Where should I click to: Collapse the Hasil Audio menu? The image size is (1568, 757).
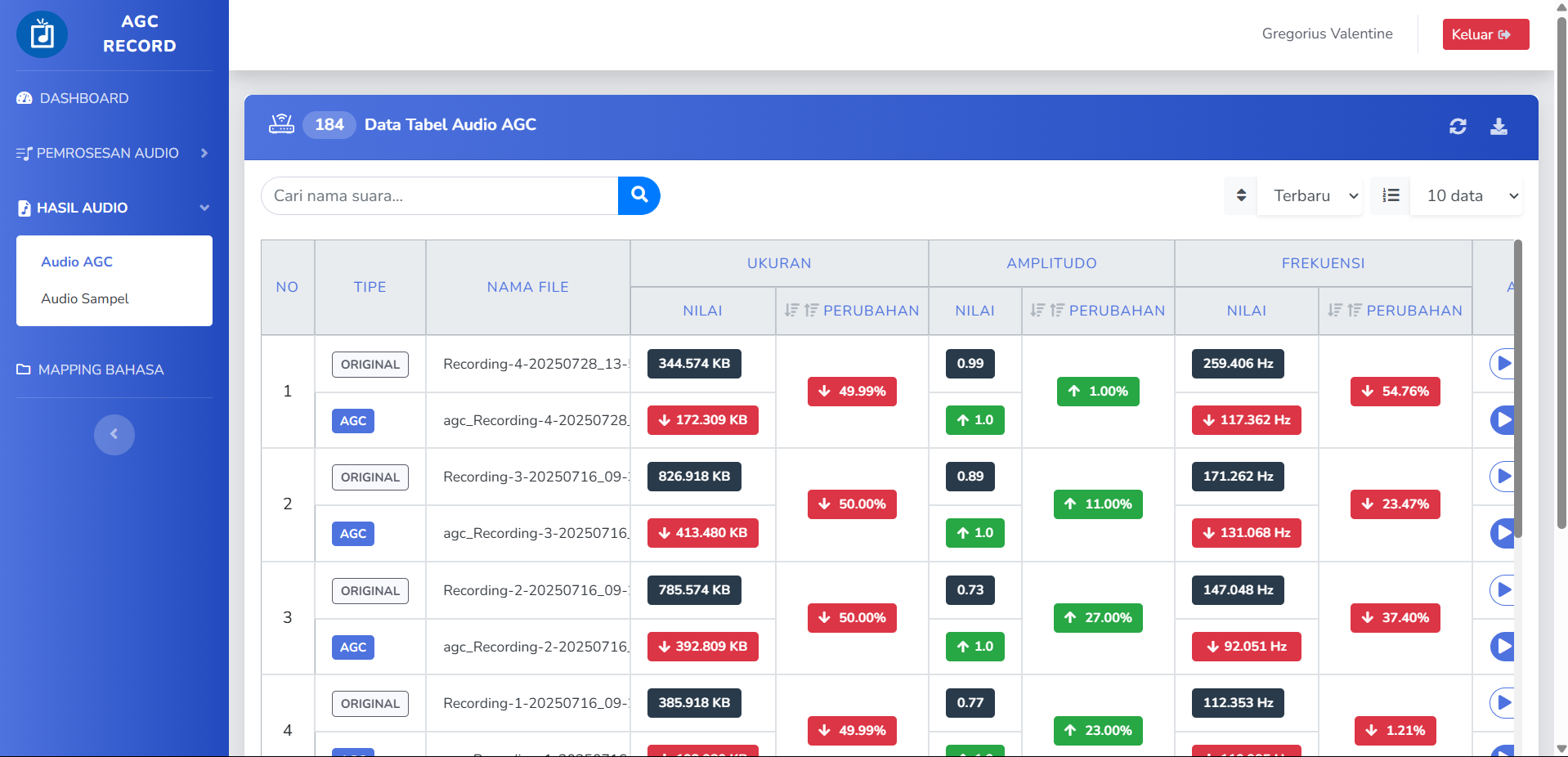(x=114, y=208)
